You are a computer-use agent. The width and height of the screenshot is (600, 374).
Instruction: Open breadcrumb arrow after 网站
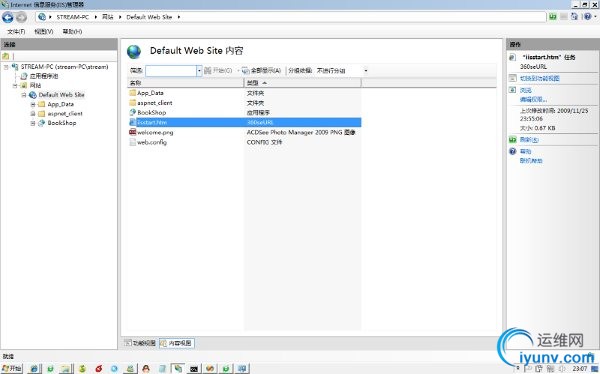click(x=120, y=17)
